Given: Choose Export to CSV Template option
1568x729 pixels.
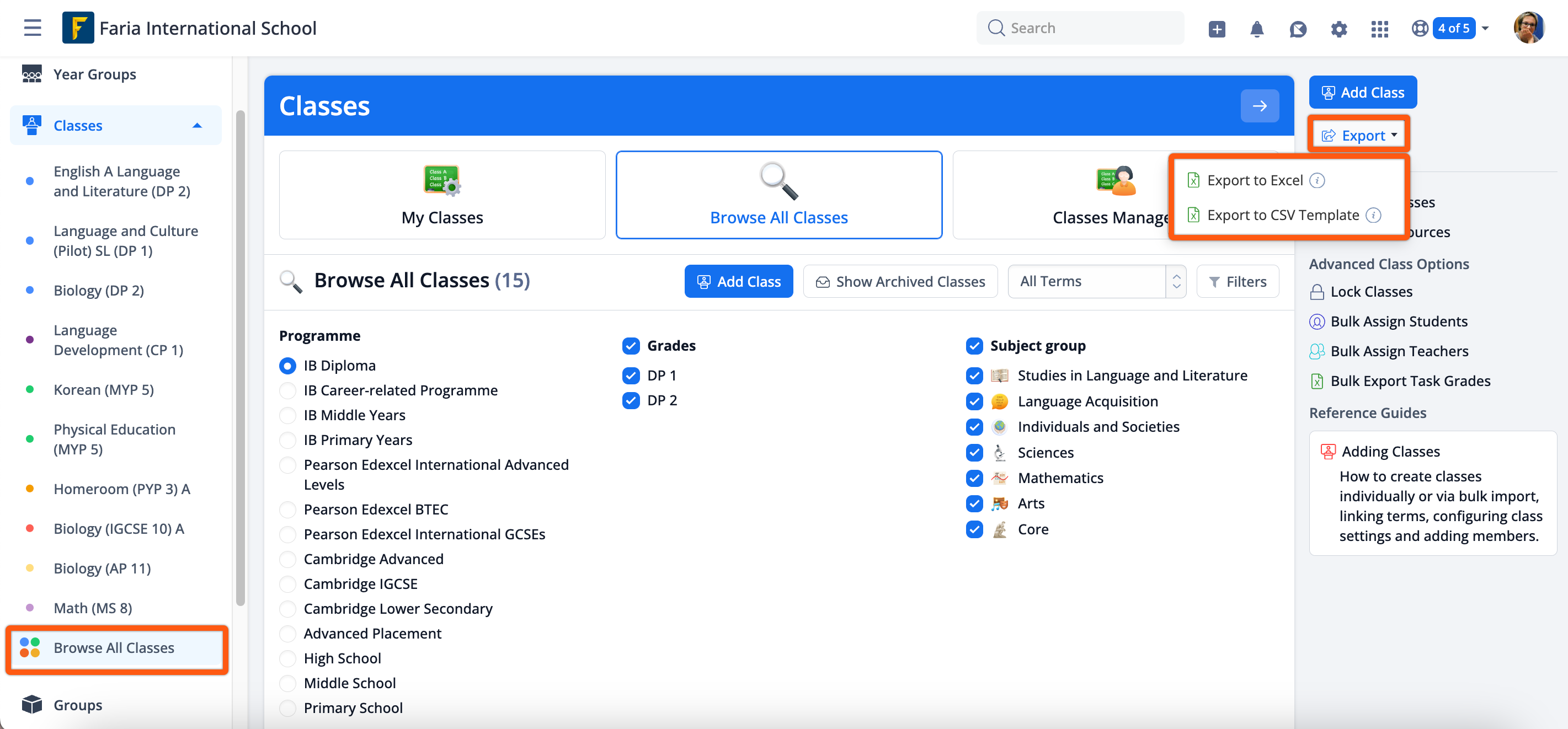Looking at the screenshot, I should coord(1283,216).
